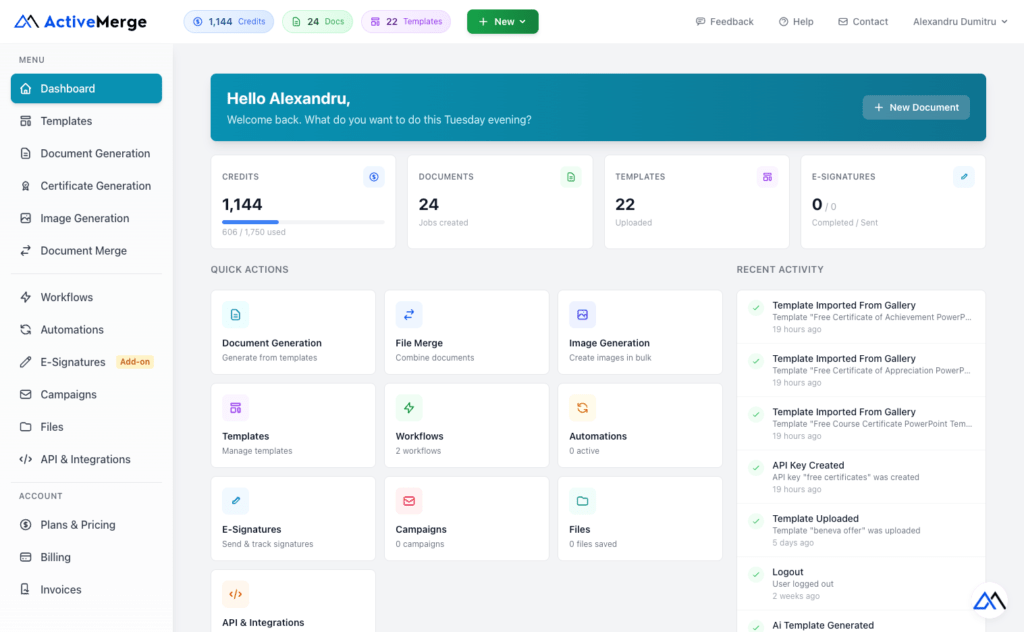Click the document icon on Documents card

pos(571,177)
